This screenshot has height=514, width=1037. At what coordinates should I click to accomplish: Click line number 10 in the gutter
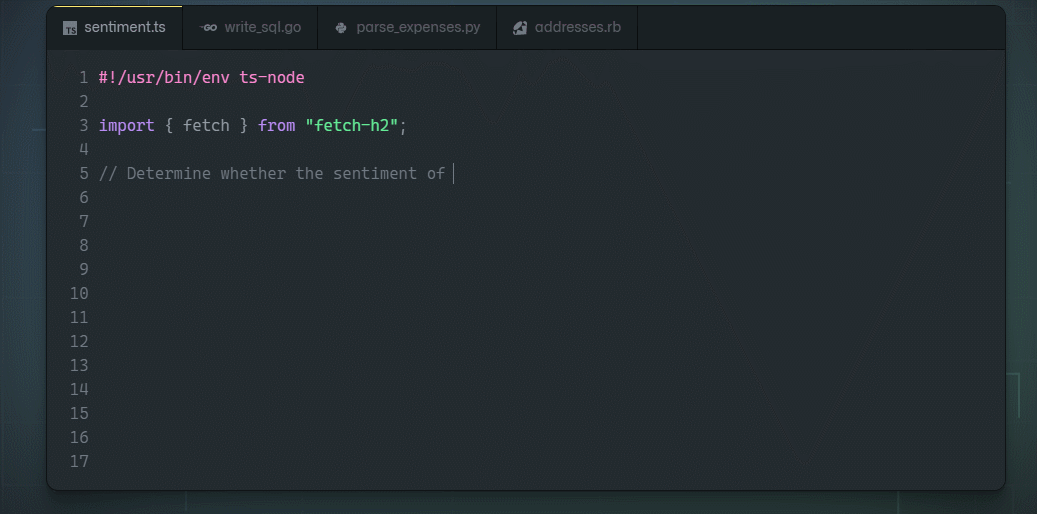click(79, 294)
